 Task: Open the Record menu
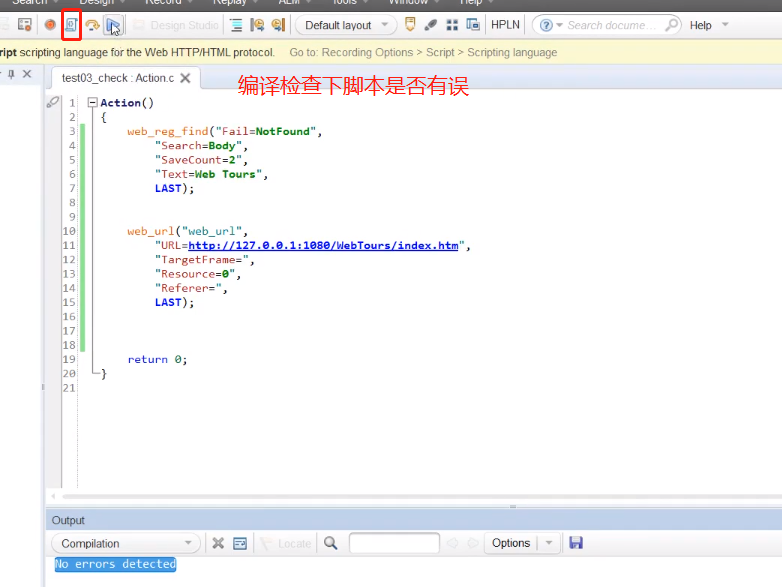coord(163,2)
